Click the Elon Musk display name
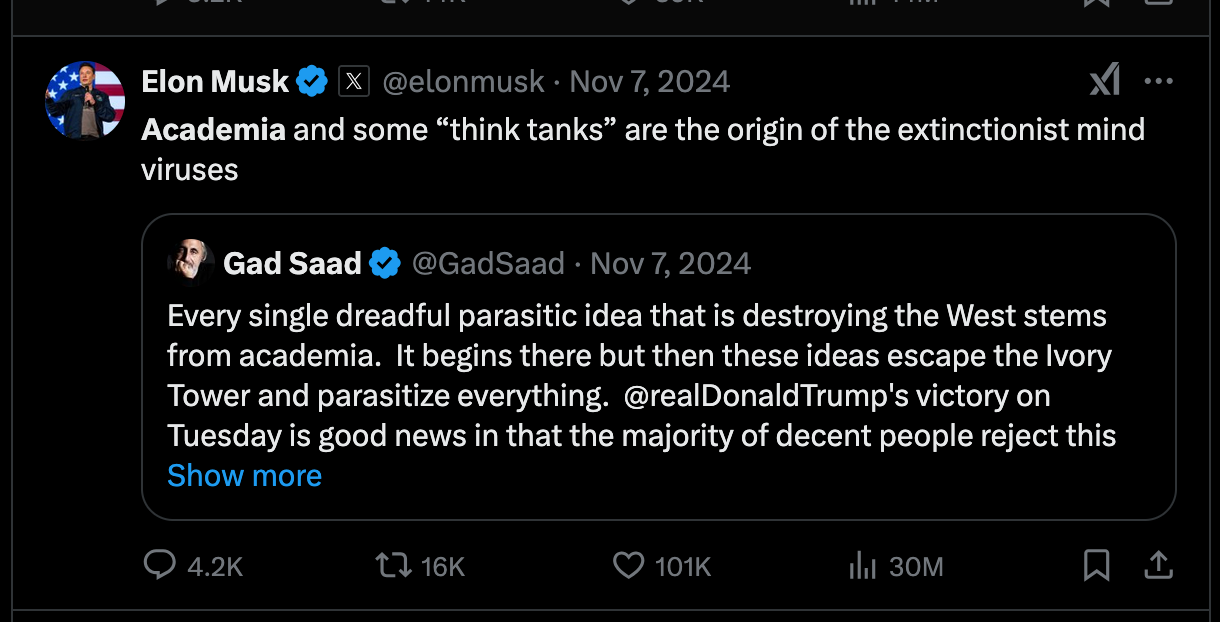Screen dimensions: 1220x622 pyautogui.click(x=215, y=81)
